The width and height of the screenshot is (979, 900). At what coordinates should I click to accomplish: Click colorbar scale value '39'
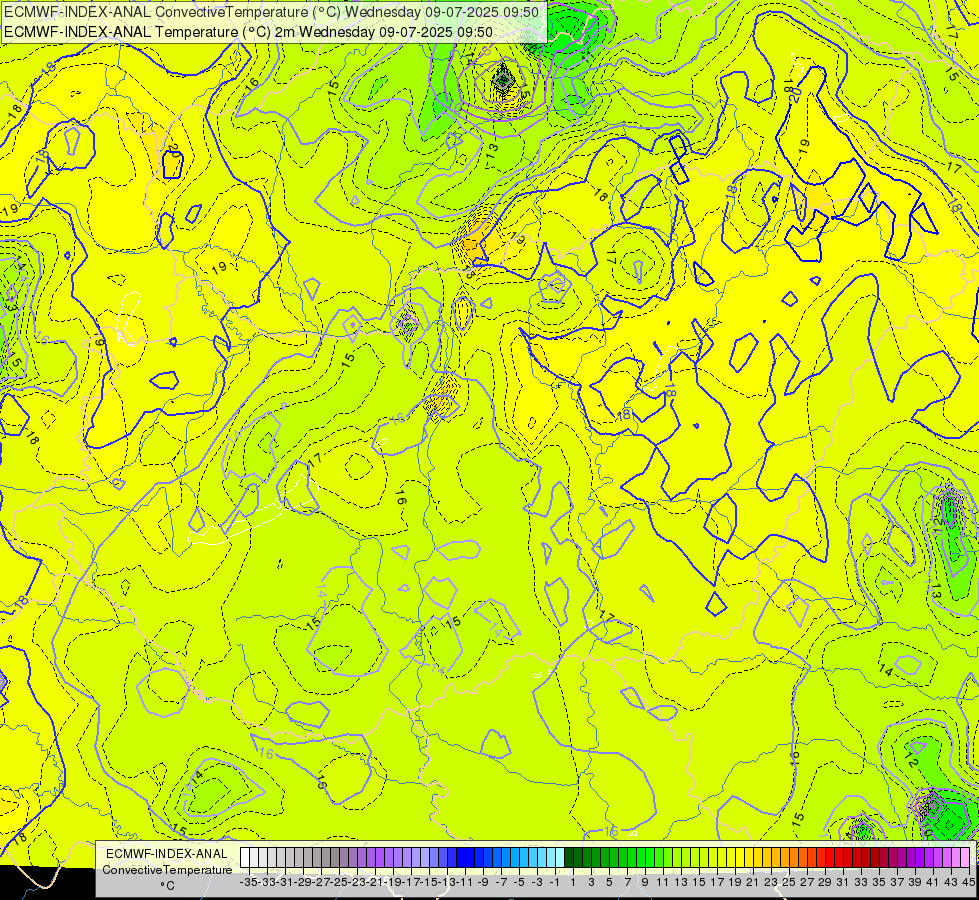(x=915, y=882)
